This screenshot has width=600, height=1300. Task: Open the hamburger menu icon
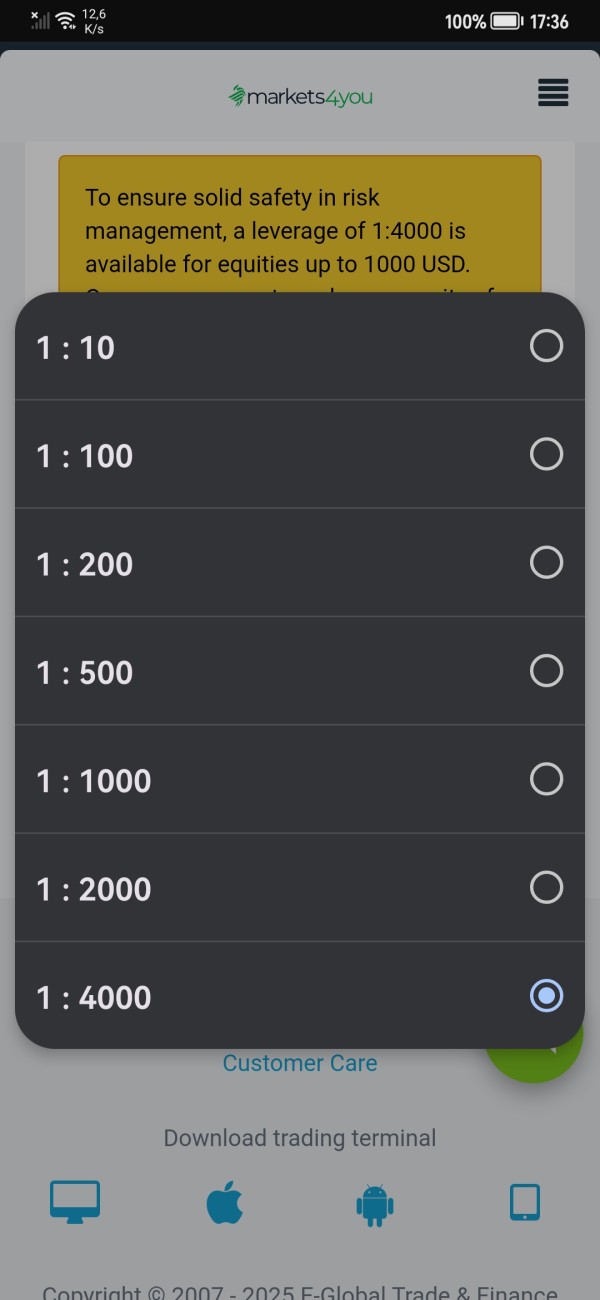coord(553,93)
